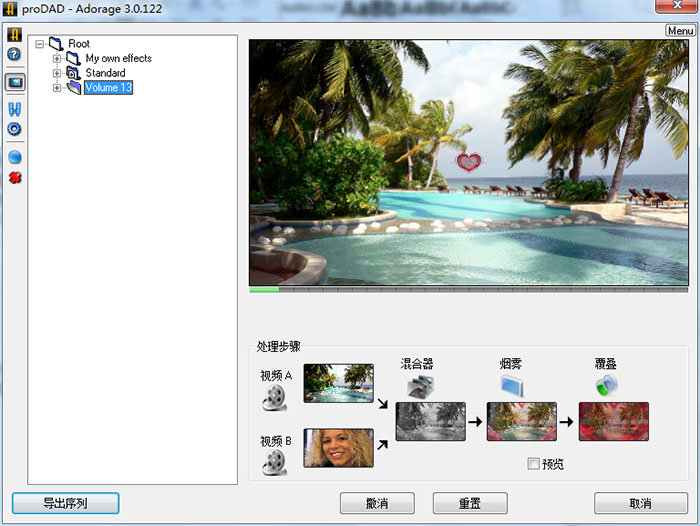The width and height of the screenshot is (700, 526).
Task: Click the Root folder icon
Action: point(56,44)
